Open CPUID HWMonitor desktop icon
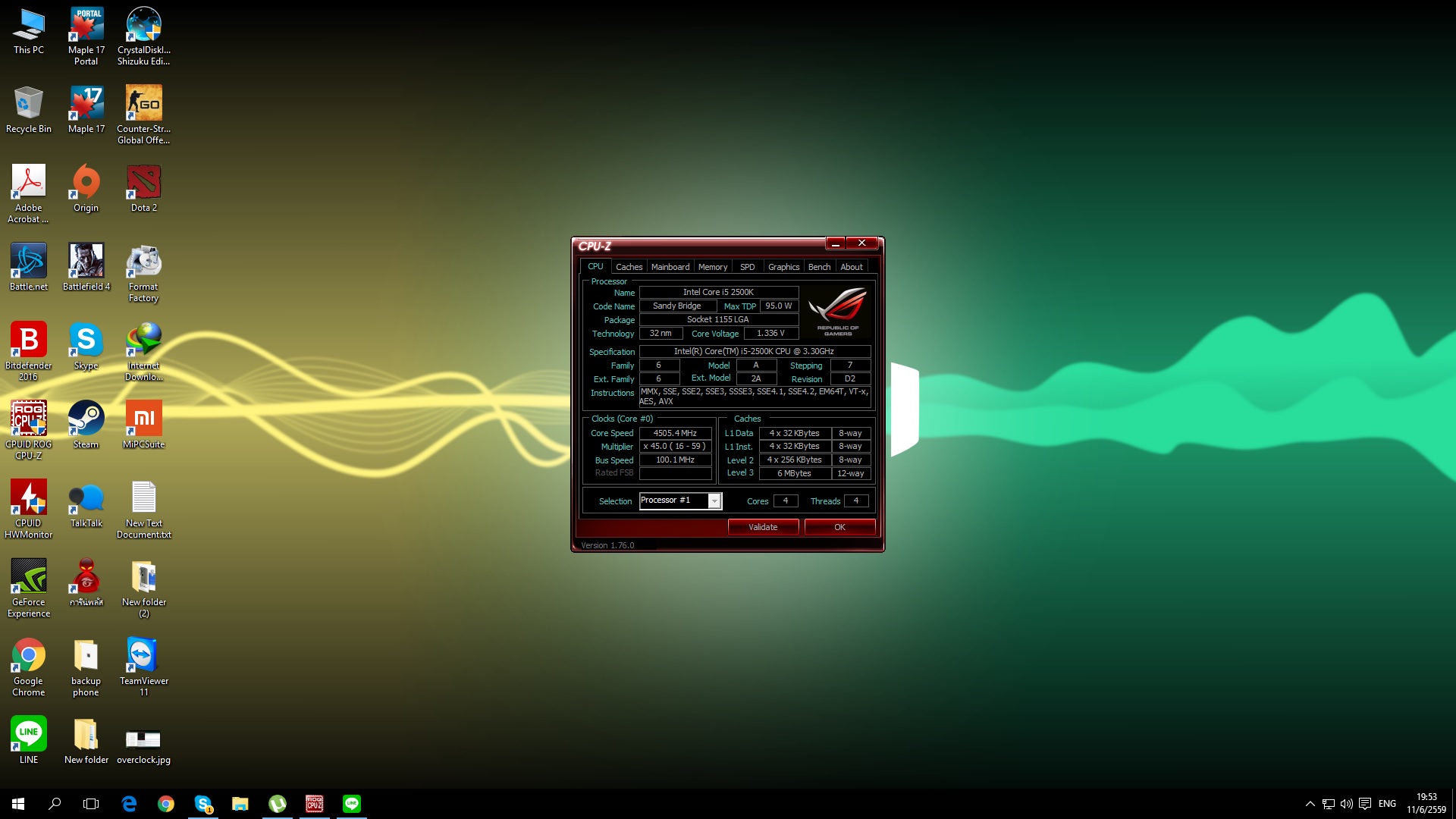Viewport: 1456px width, 819px height. pyautogui.click(x=29, y=498)
